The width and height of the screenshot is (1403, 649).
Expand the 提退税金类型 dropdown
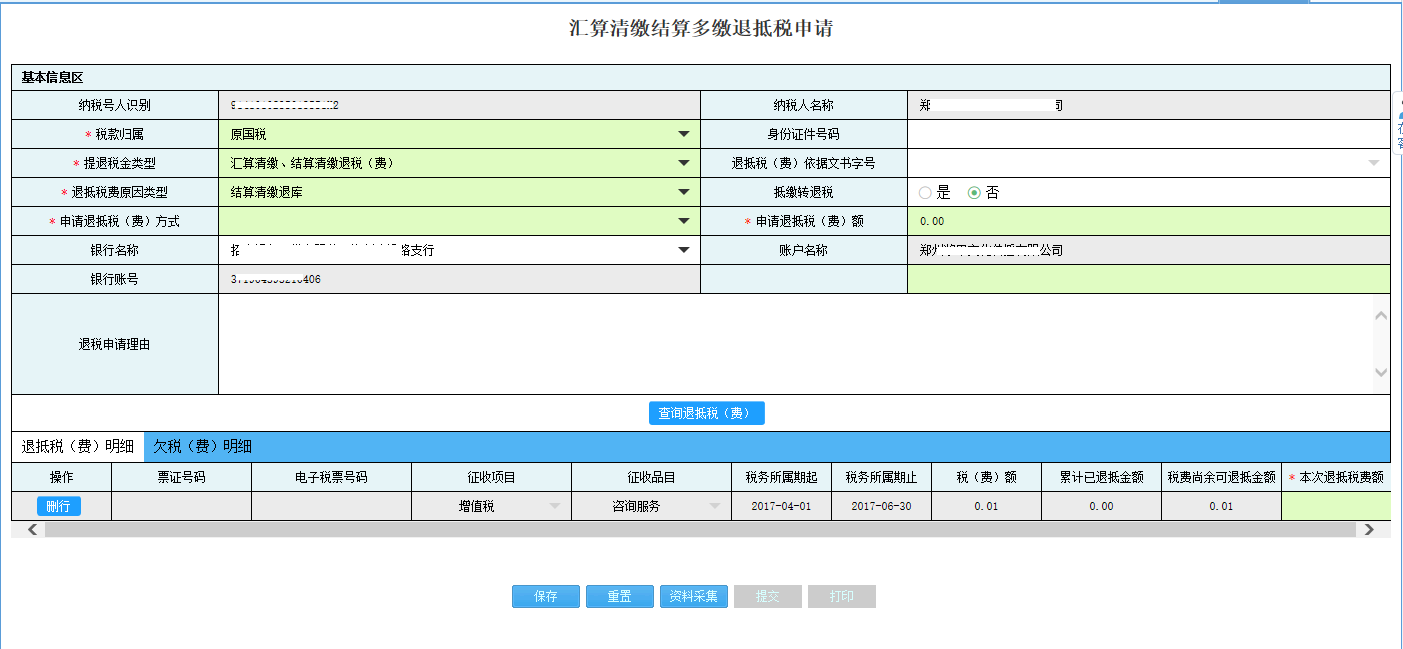(x=684, y=162)
